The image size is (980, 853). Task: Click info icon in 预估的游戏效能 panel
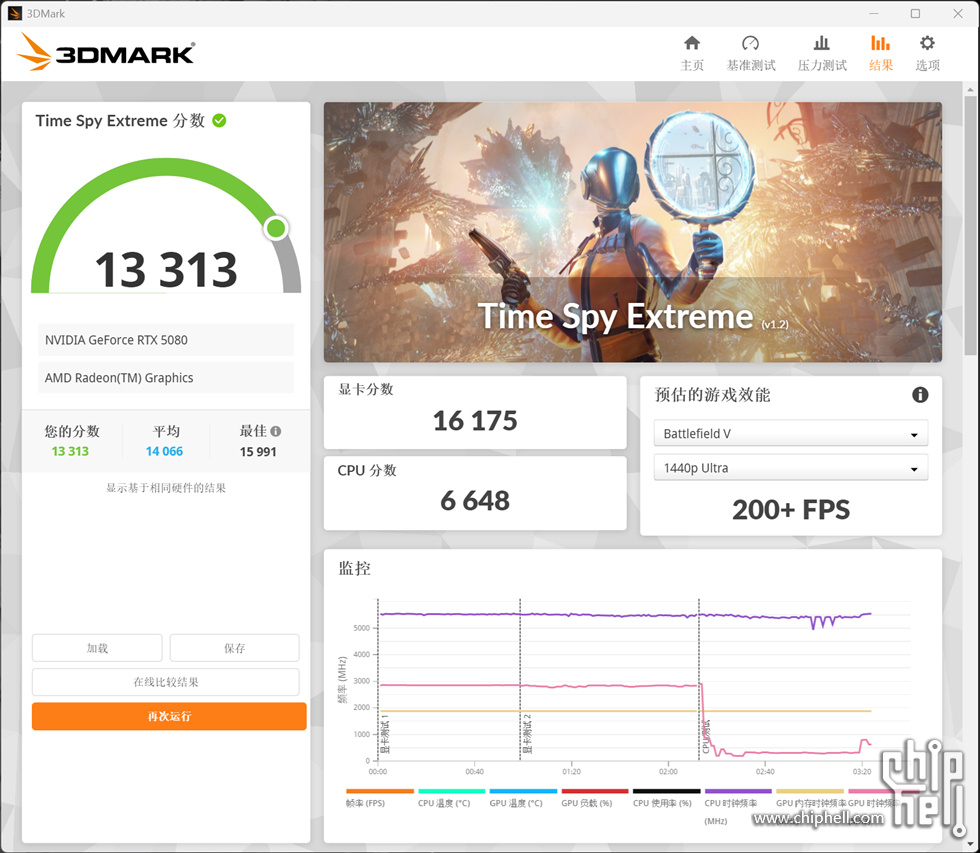click(x=920, y=395)
